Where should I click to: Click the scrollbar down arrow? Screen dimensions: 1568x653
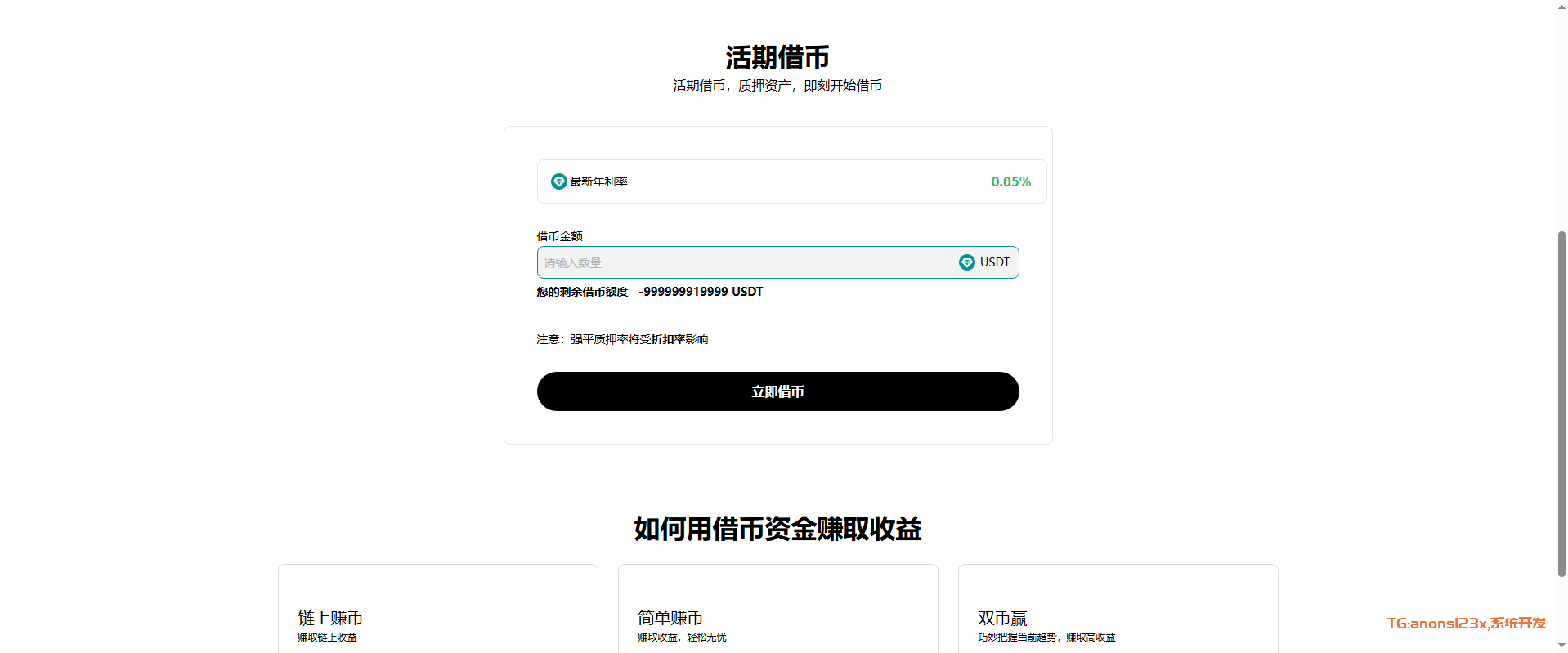click(1561, 646)
